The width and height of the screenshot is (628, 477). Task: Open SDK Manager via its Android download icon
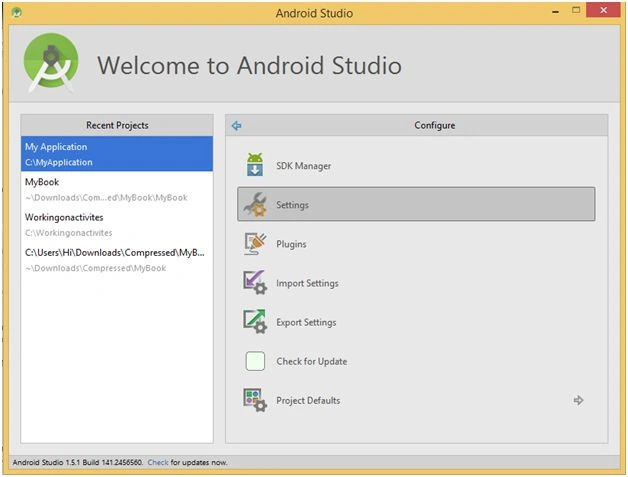pos(255,165)
